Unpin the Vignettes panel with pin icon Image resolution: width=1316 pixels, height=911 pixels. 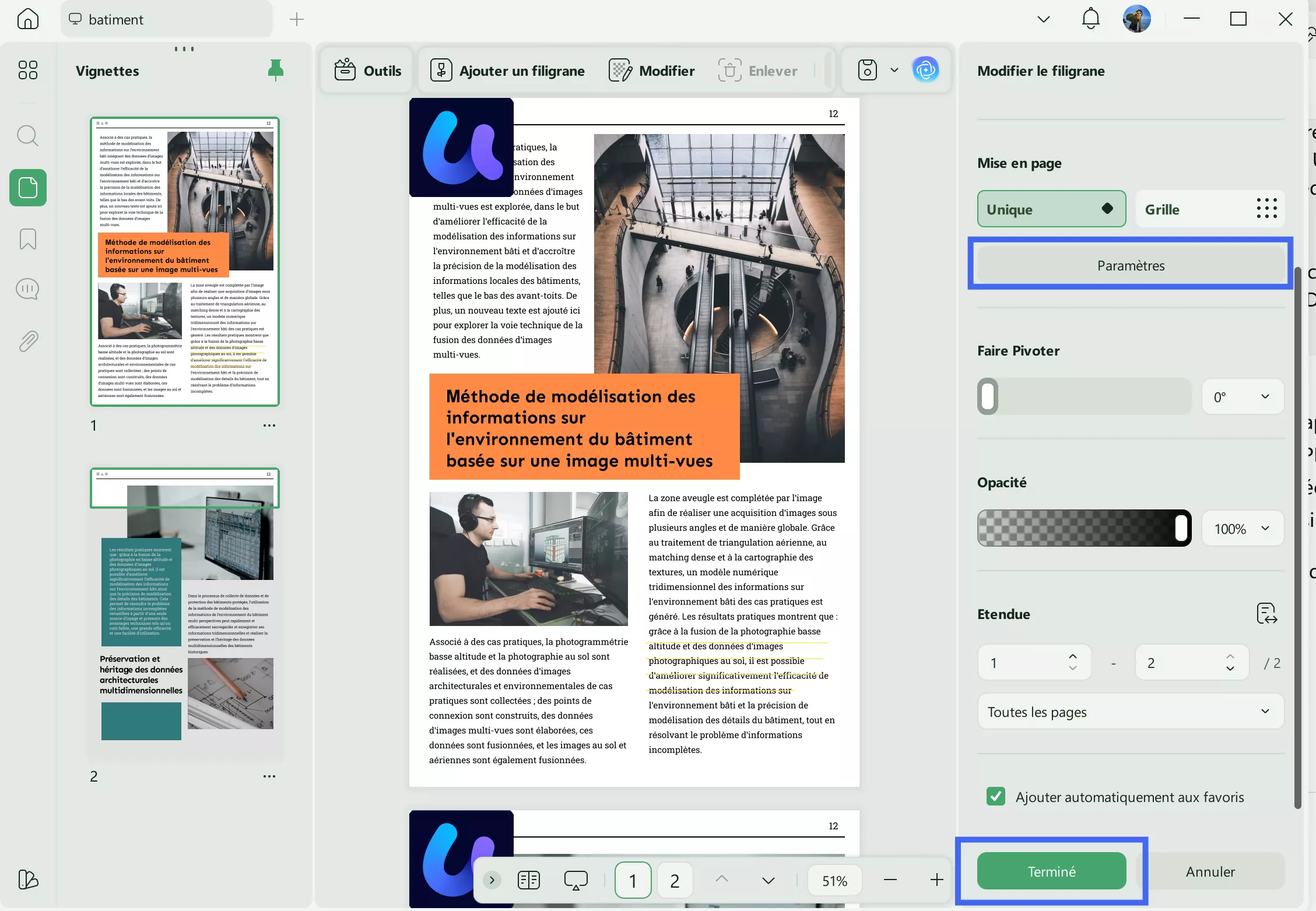tap(276, 70)
